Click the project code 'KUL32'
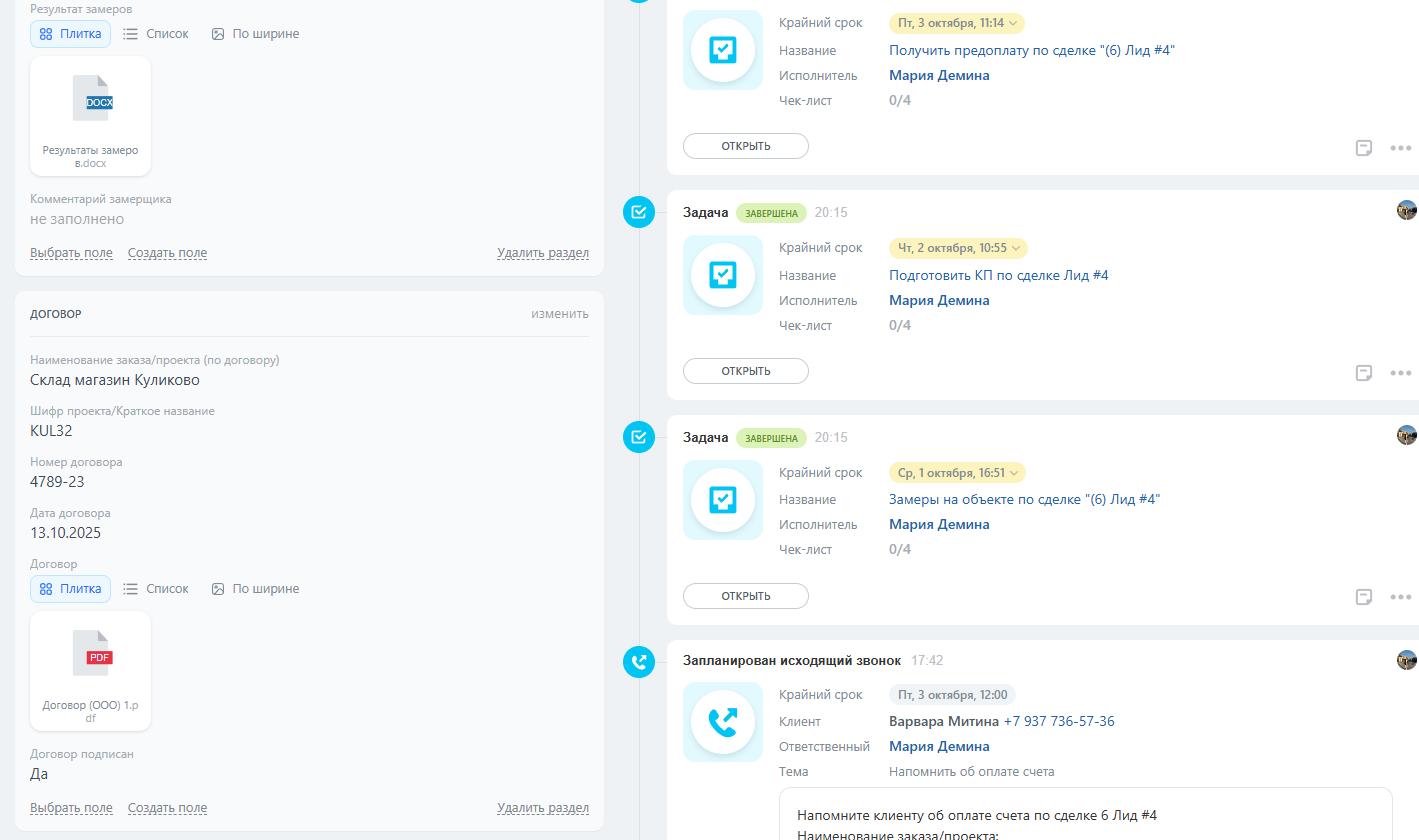 51,431
